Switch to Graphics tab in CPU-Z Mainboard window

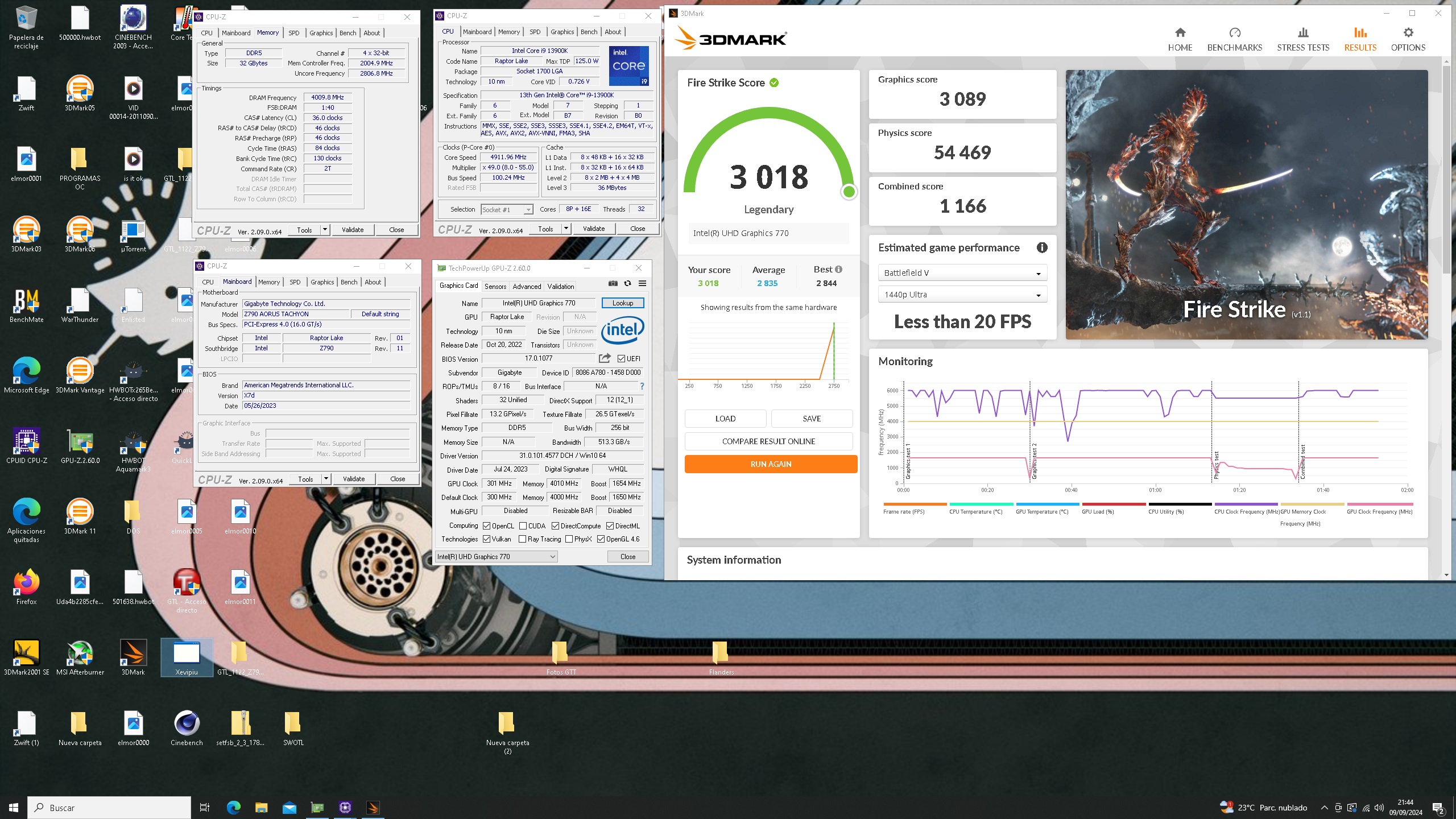pos(322,282)
